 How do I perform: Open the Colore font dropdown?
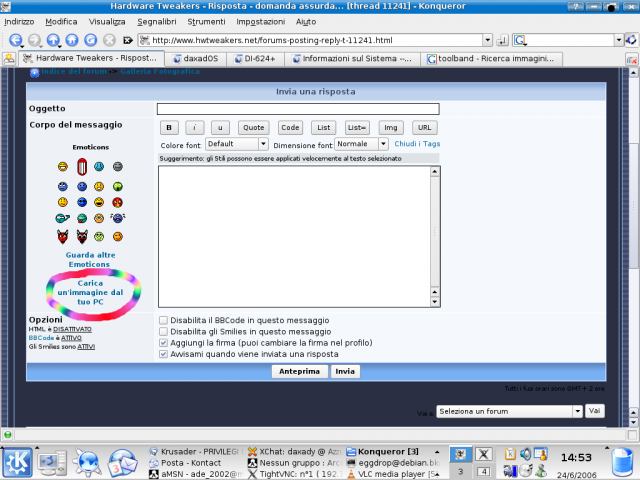pos(236,144)
